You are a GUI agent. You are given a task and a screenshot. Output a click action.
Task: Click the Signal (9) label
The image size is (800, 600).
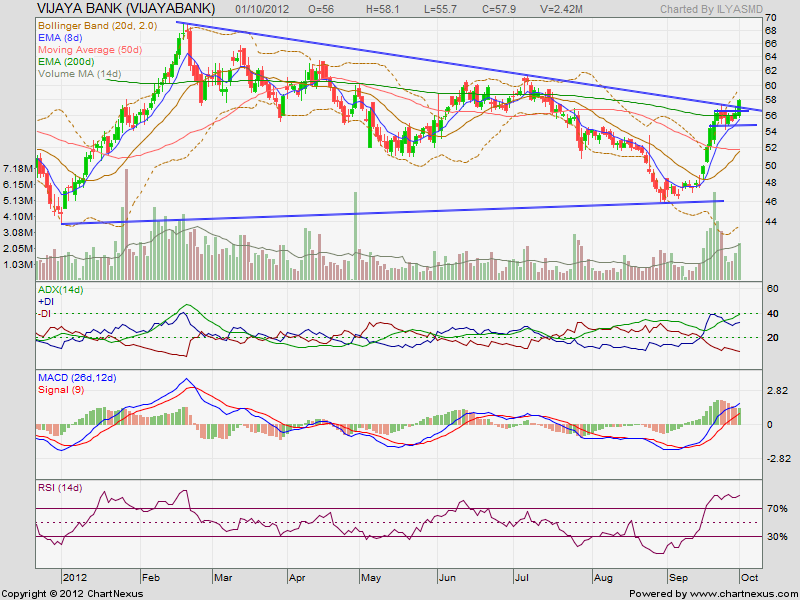coord(61,390)
